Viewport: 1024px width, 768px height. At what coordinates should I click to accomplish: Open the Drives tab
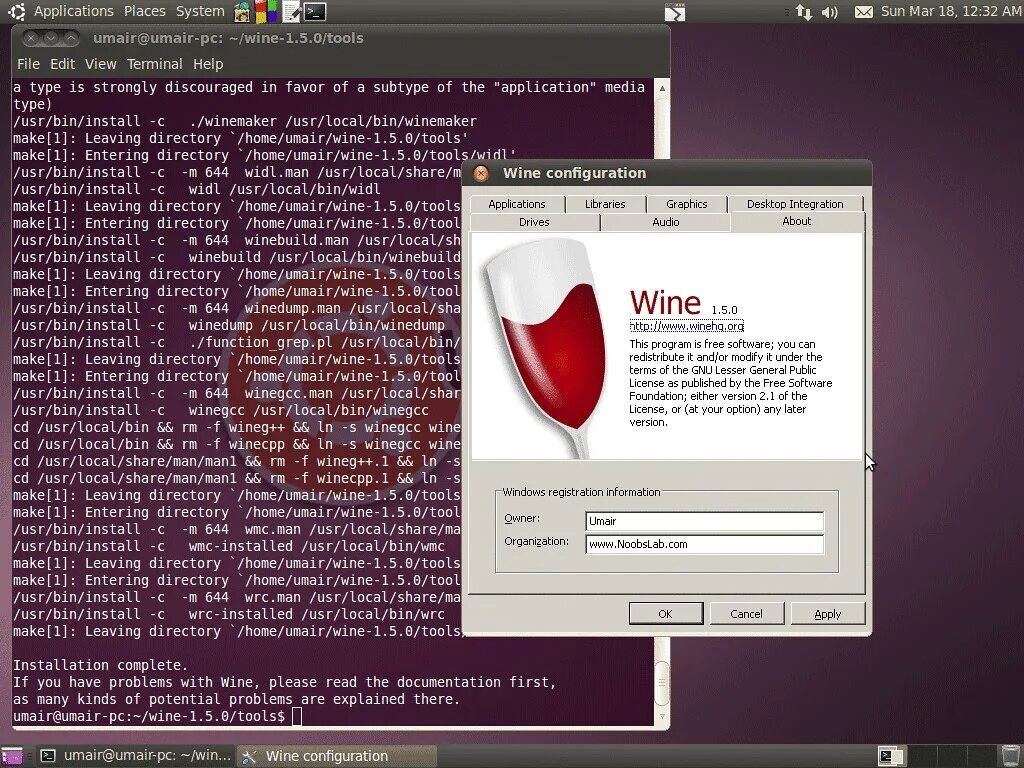point(535,222)
